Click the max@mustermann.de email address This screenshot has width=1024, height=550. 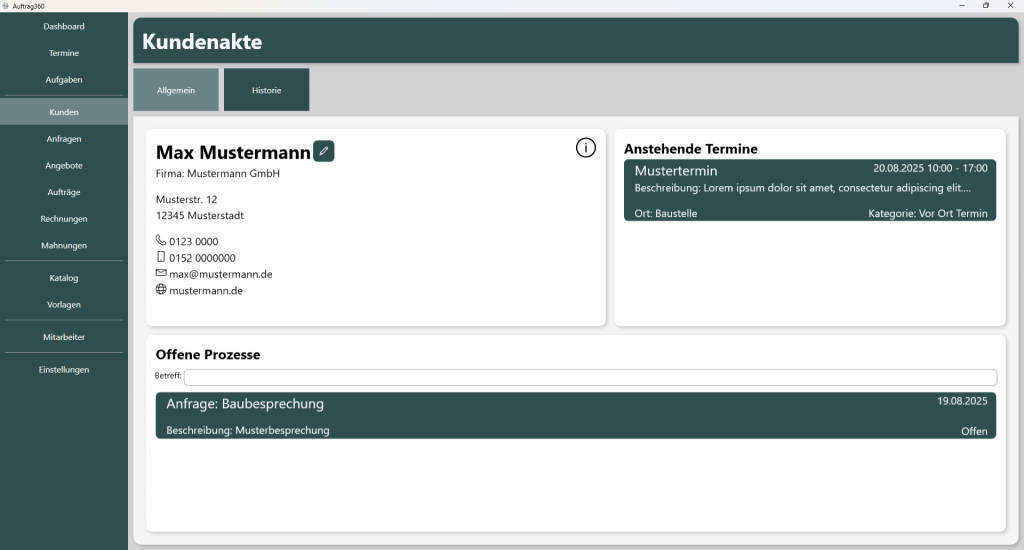tap(221, 274)
